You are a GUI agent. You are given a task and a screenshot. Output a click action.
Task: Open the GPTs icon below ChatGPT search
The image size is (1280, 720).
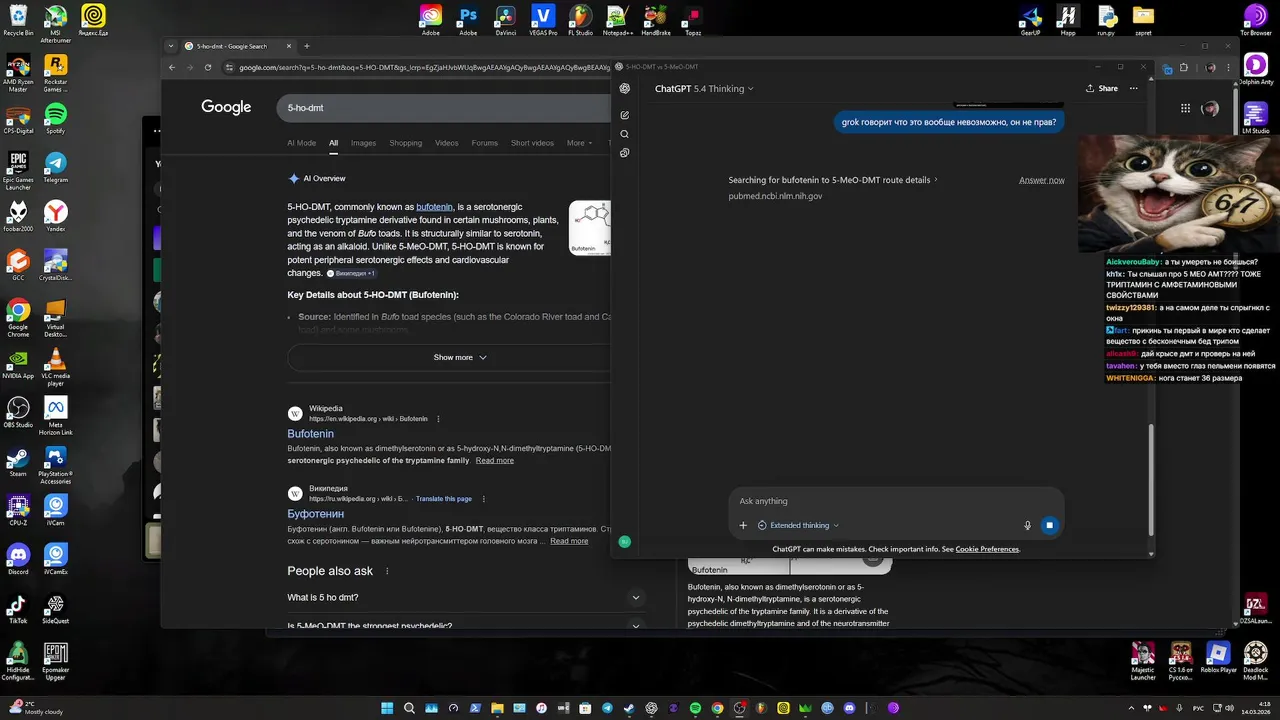point(625,153)
